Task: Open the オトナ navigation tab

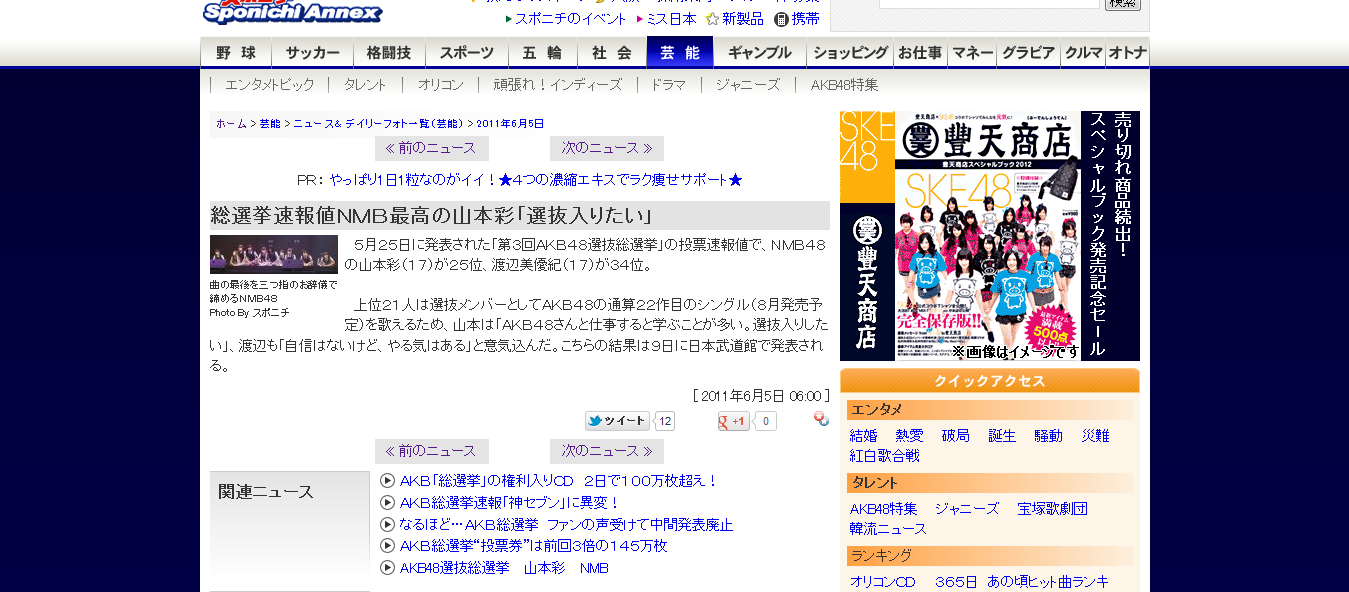Action: (1127, 53)
